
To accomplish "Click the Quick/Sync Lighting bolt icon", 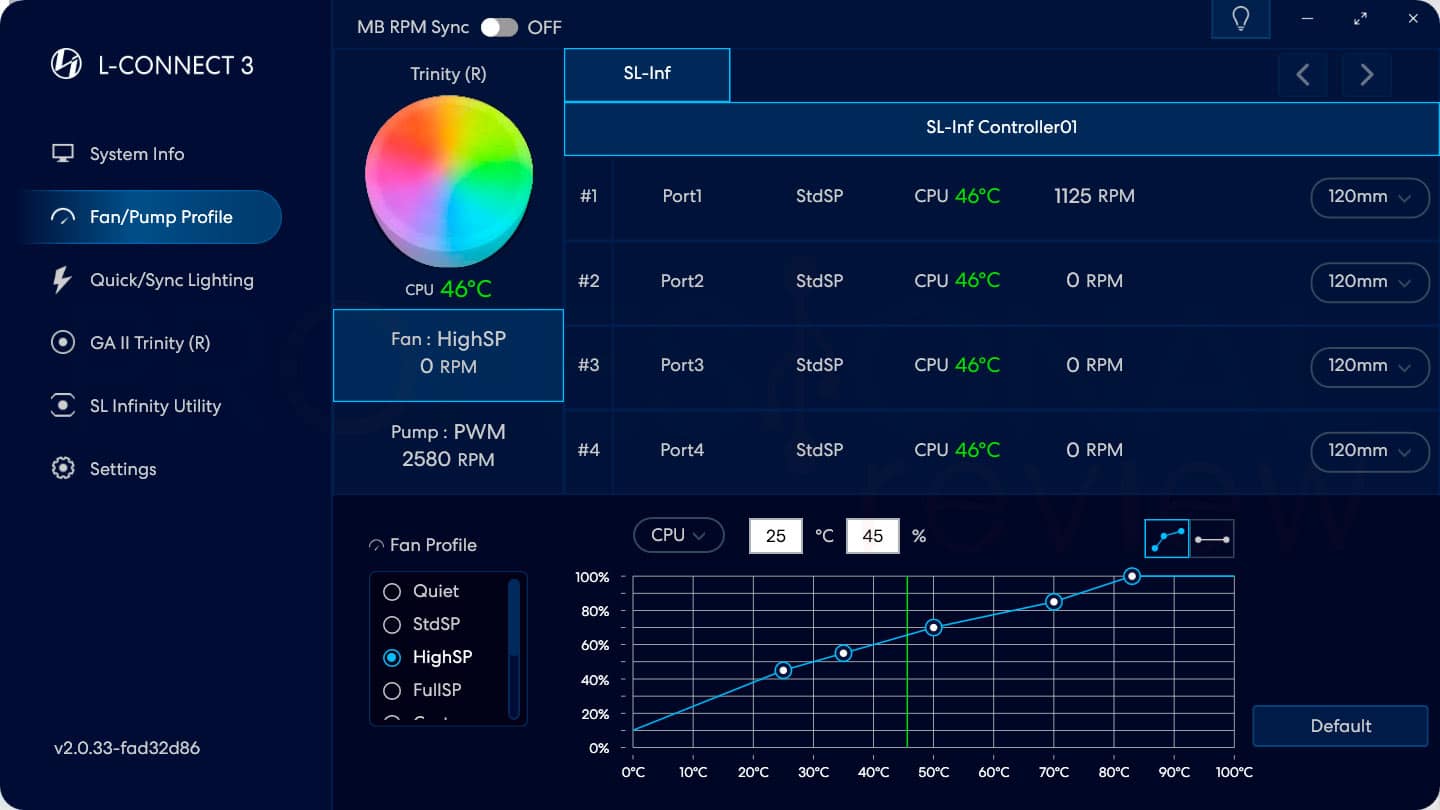I will [x=63, y=280].
